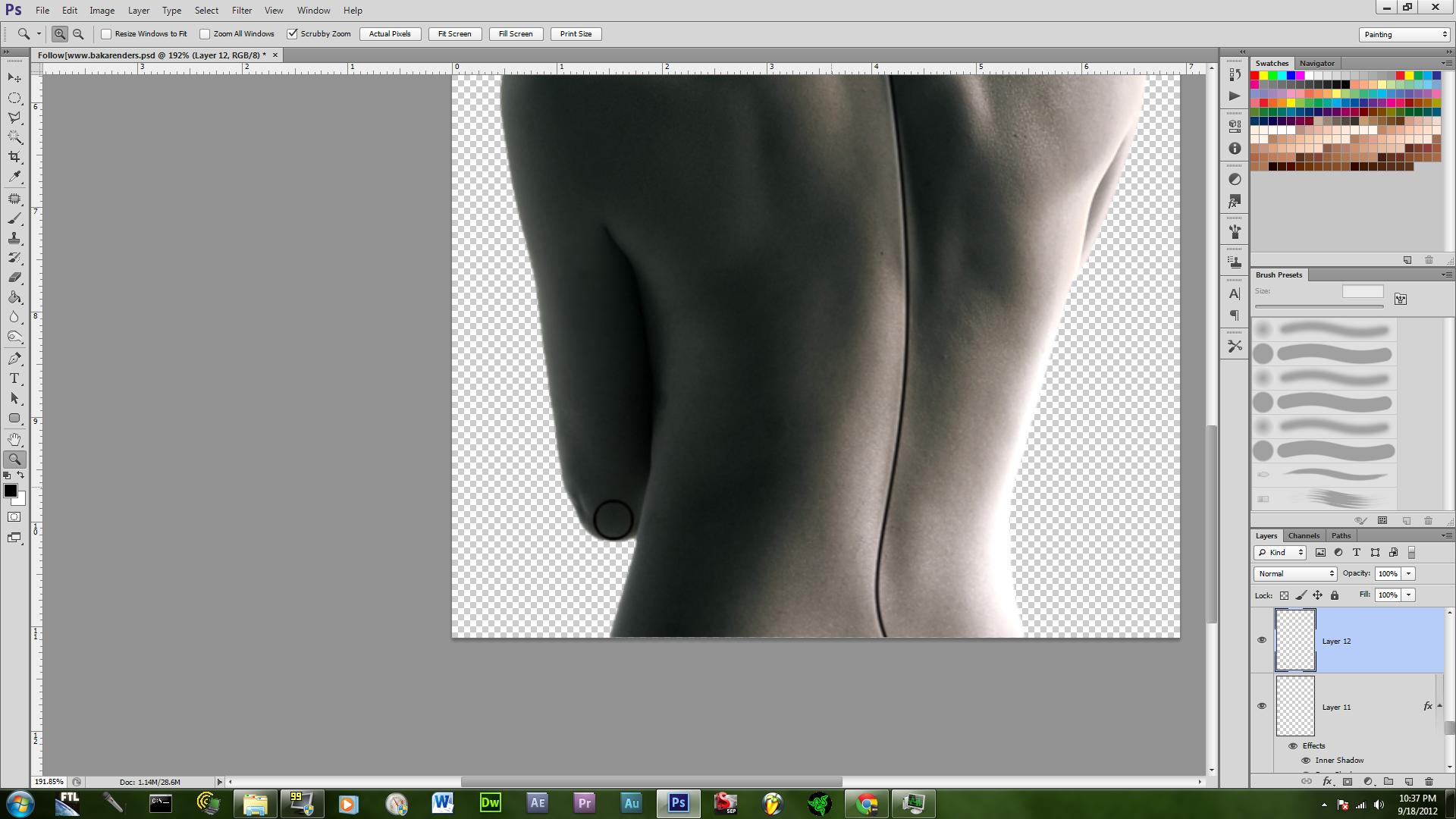Viewport: 1456px width, 819px height.
Task: Select the Patch healing tool
Action: click(x=14, y=199)
